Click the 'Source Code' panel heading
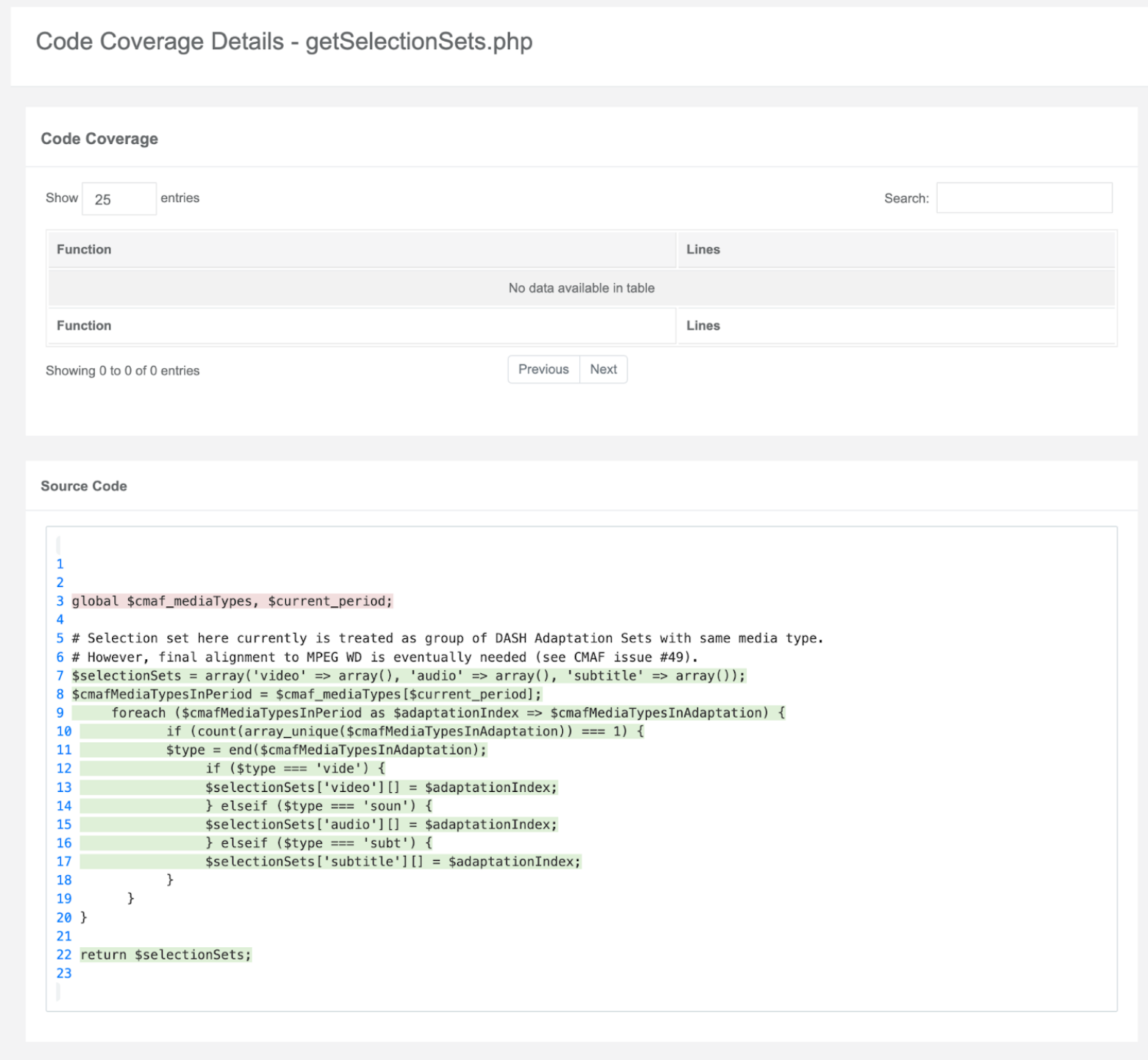 point(84,486)
